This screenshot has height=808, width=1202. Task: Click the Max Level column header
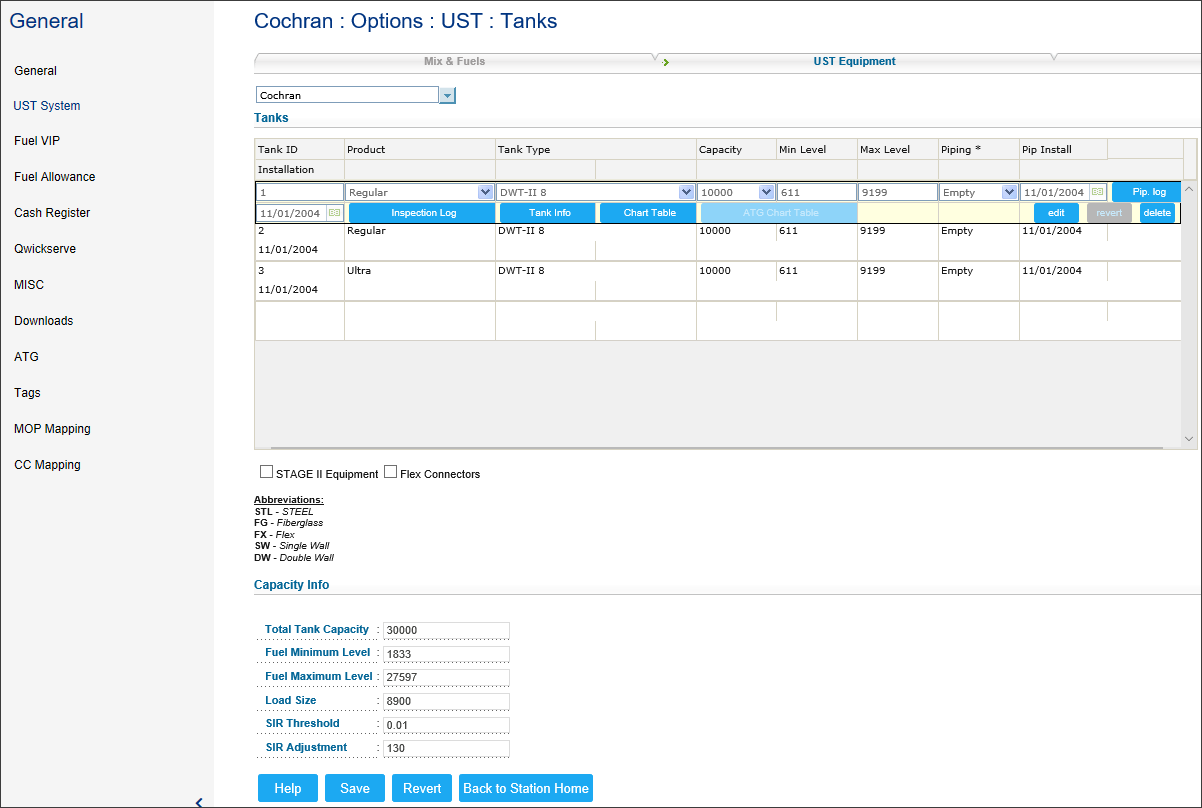click(898, 150)
